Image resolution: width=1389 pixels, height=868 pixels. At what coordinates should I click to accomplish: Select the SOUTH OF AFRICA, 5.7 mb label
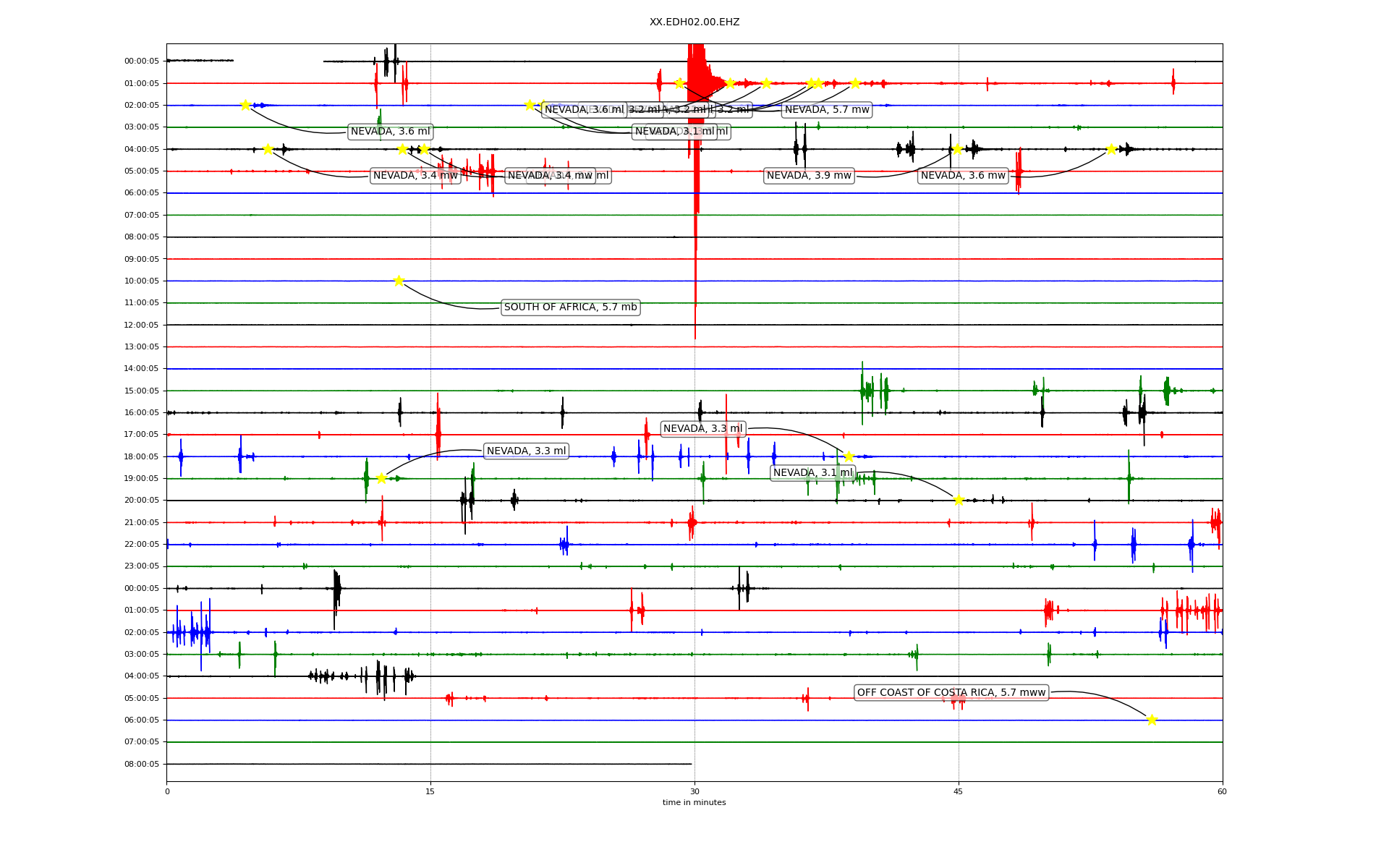(570, 307)
